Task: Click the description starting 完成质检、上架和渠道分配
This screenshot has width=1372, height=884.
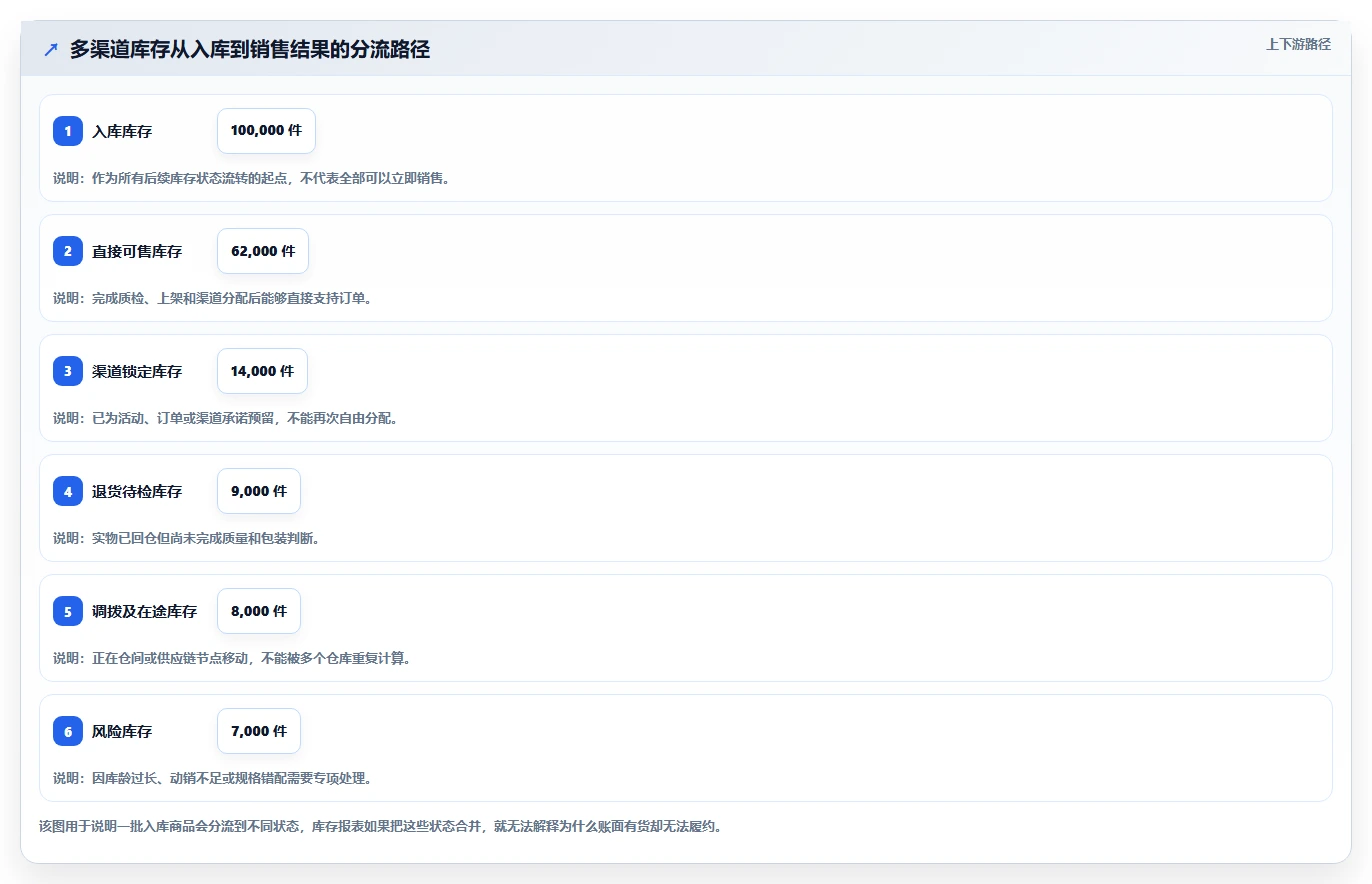Action: (212, 298)
